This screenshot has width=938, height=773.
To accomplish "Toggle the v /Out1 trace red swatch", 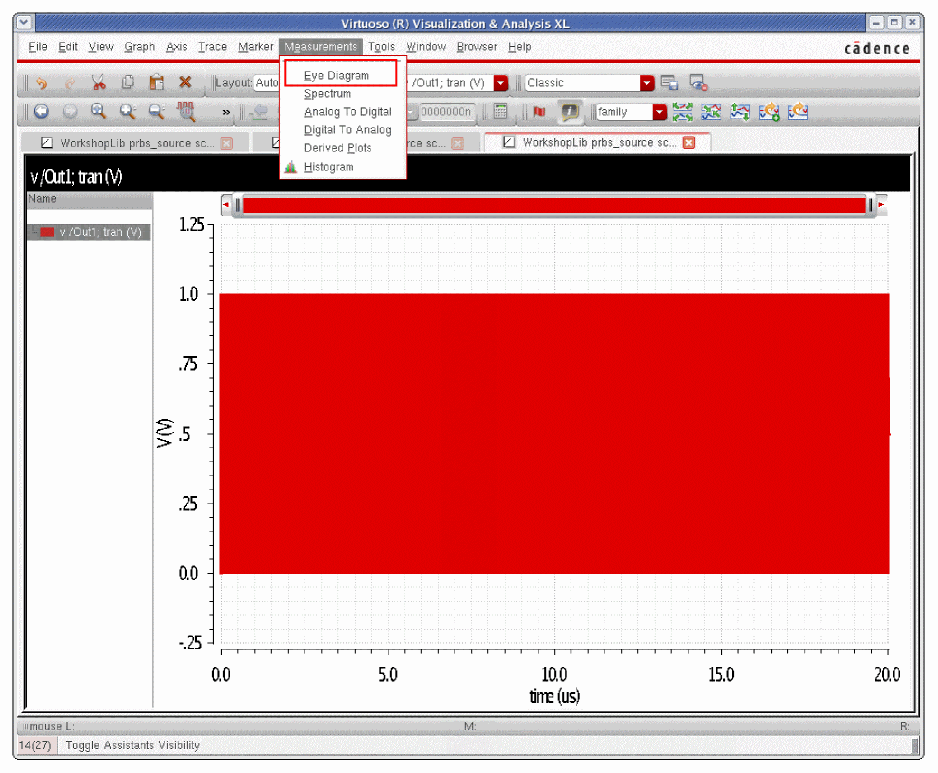I will (47, 232).
